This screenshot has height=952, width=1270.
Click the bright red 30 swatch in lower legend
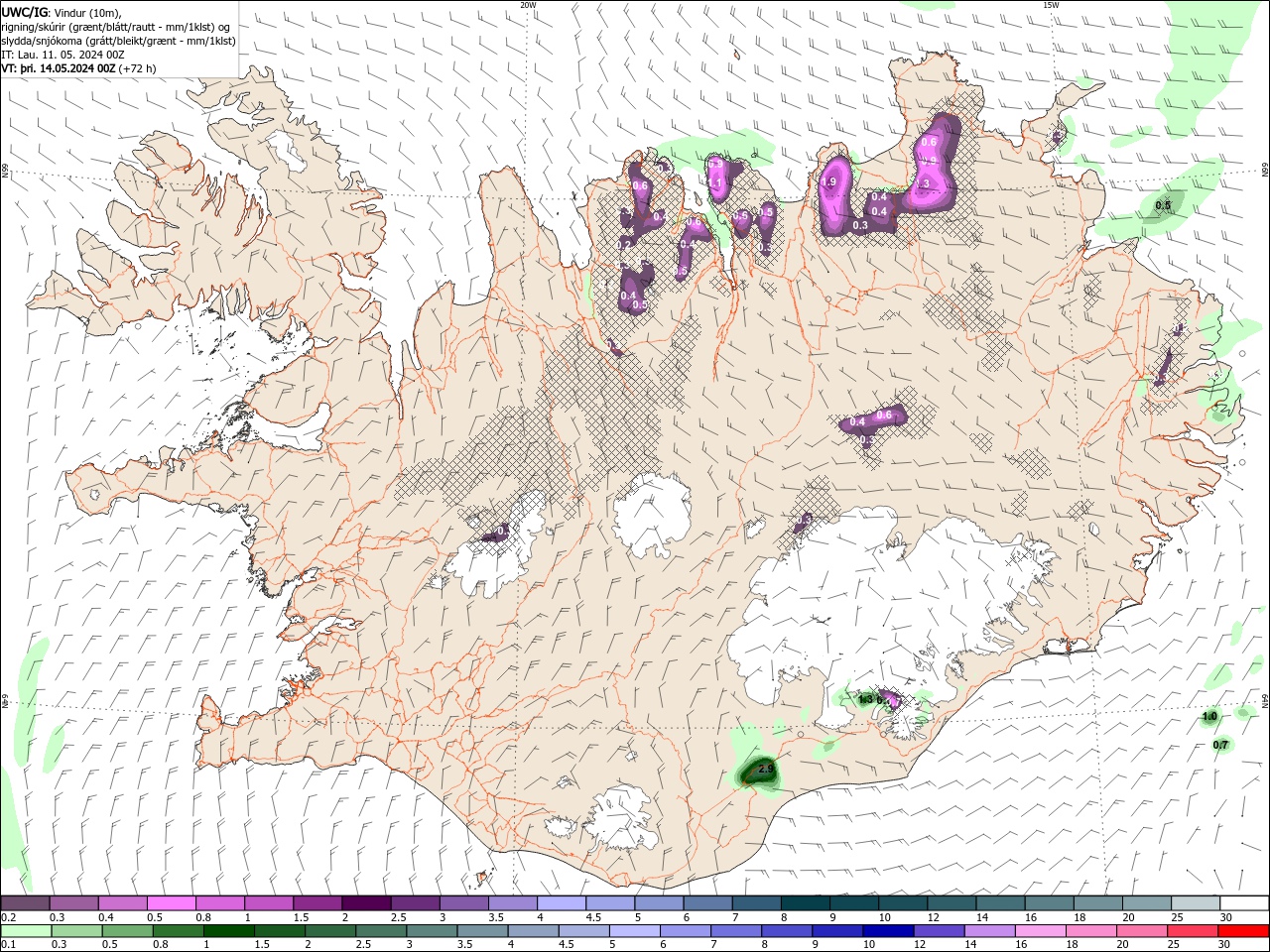tap(1244, 931)
